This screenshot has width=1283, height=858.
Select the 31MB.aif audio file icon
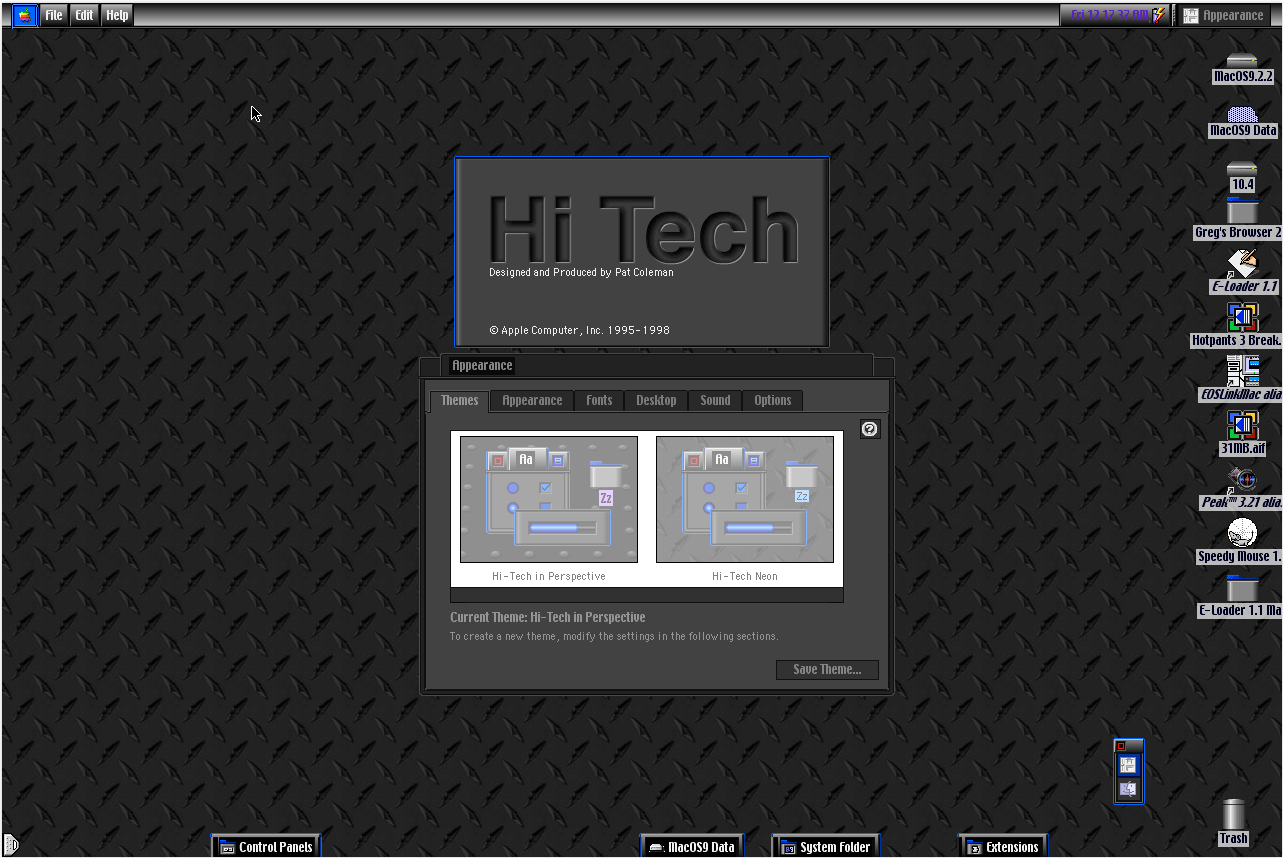[x=1242, y=426]
